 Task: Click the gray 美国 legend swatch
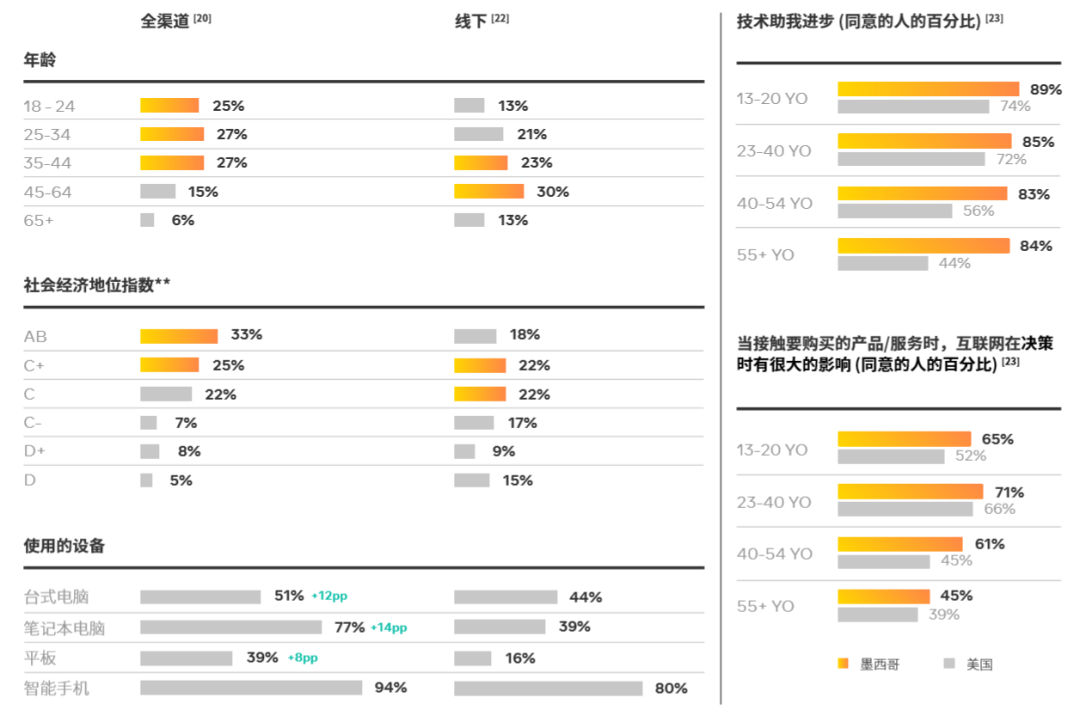pyautogui.click(x=949, y=664)
